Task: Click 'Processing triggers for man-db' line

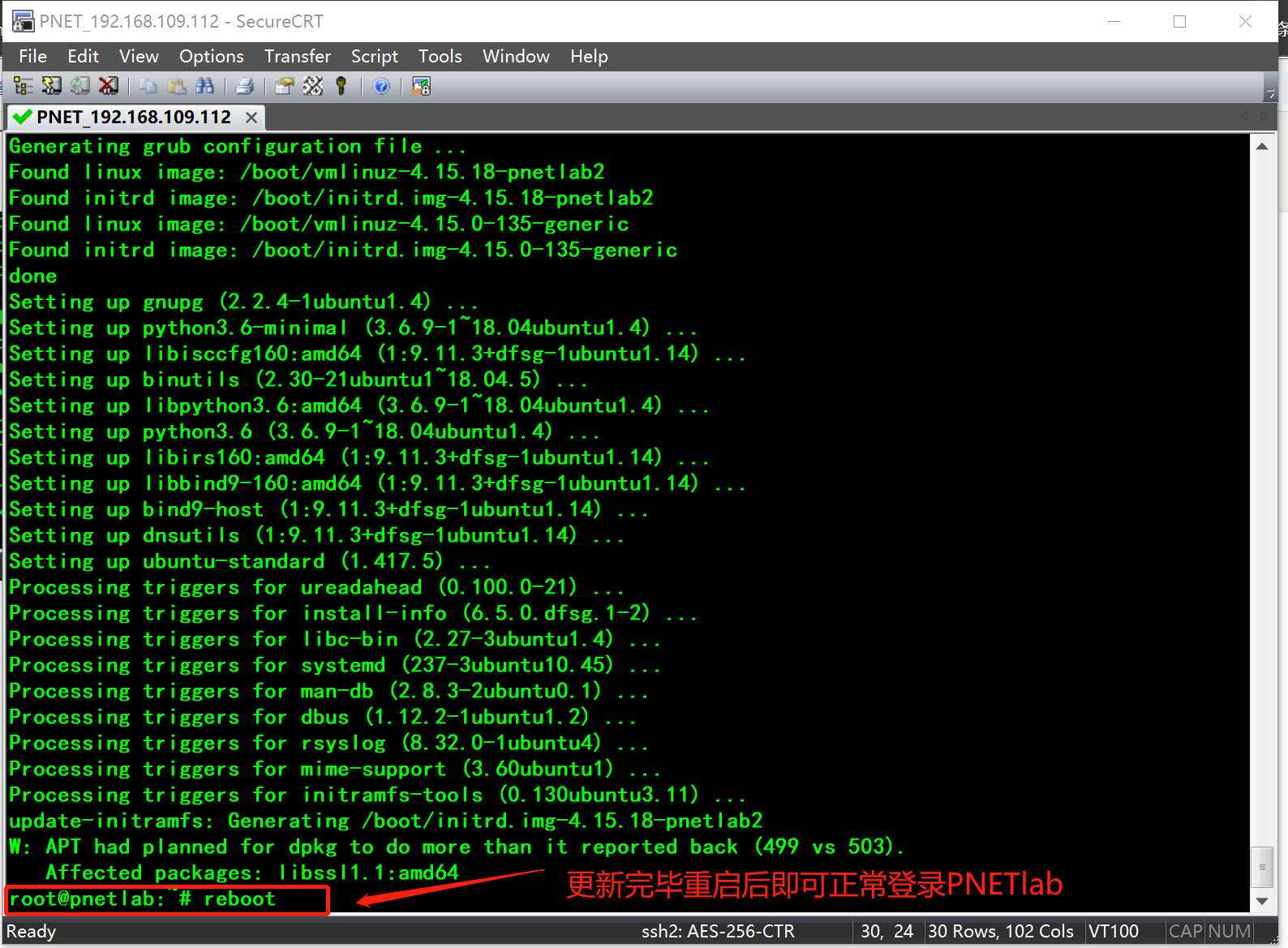Action: (328, 691)
